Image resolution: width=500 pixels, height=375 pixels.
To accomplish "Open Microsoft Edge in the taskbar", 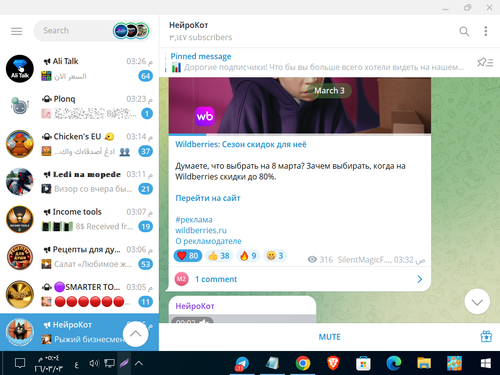I will tap(394, 363).
